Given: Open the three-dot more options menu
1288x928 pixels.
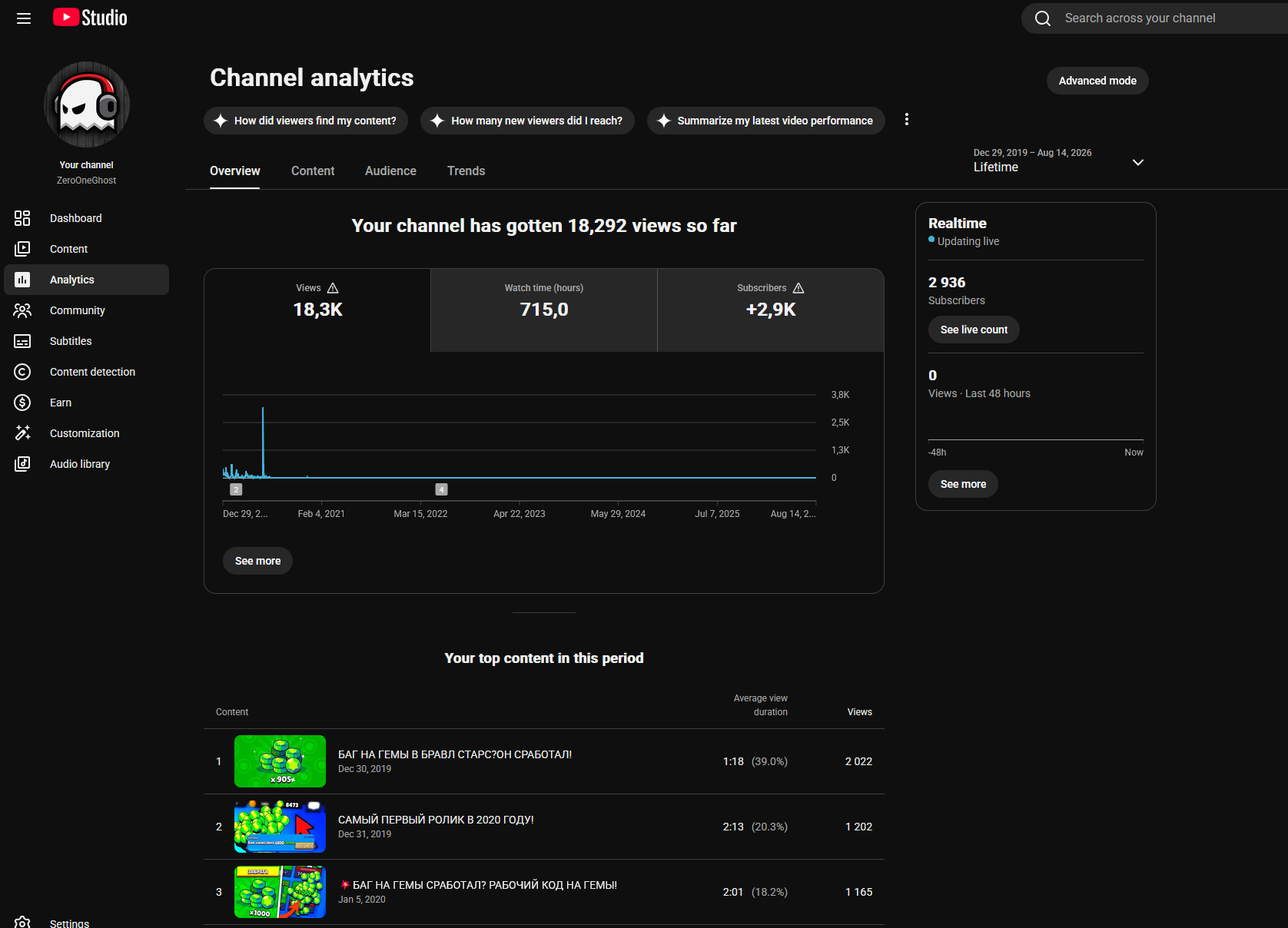Looking at the screenshot, I should (907, 119).
